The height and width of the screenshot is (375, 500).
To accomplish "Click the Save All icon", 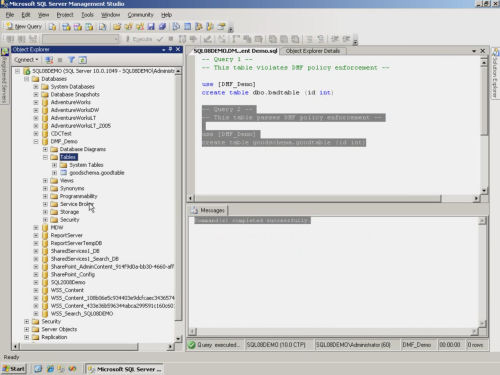I will pos(162,27).
